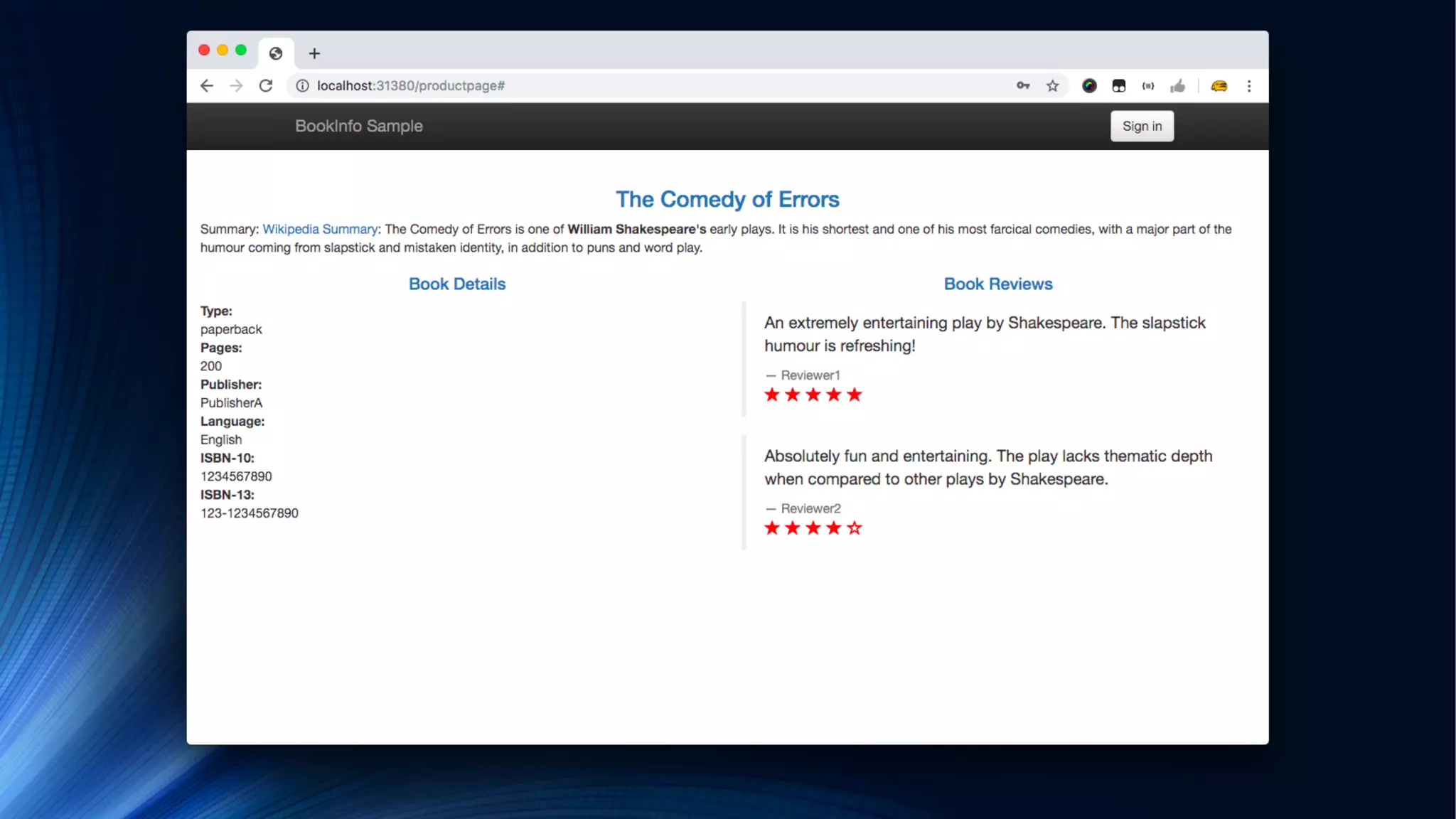Select the current globe-icon tab
The width and height of the screenshot is (1456, 819).
point(276,53)
